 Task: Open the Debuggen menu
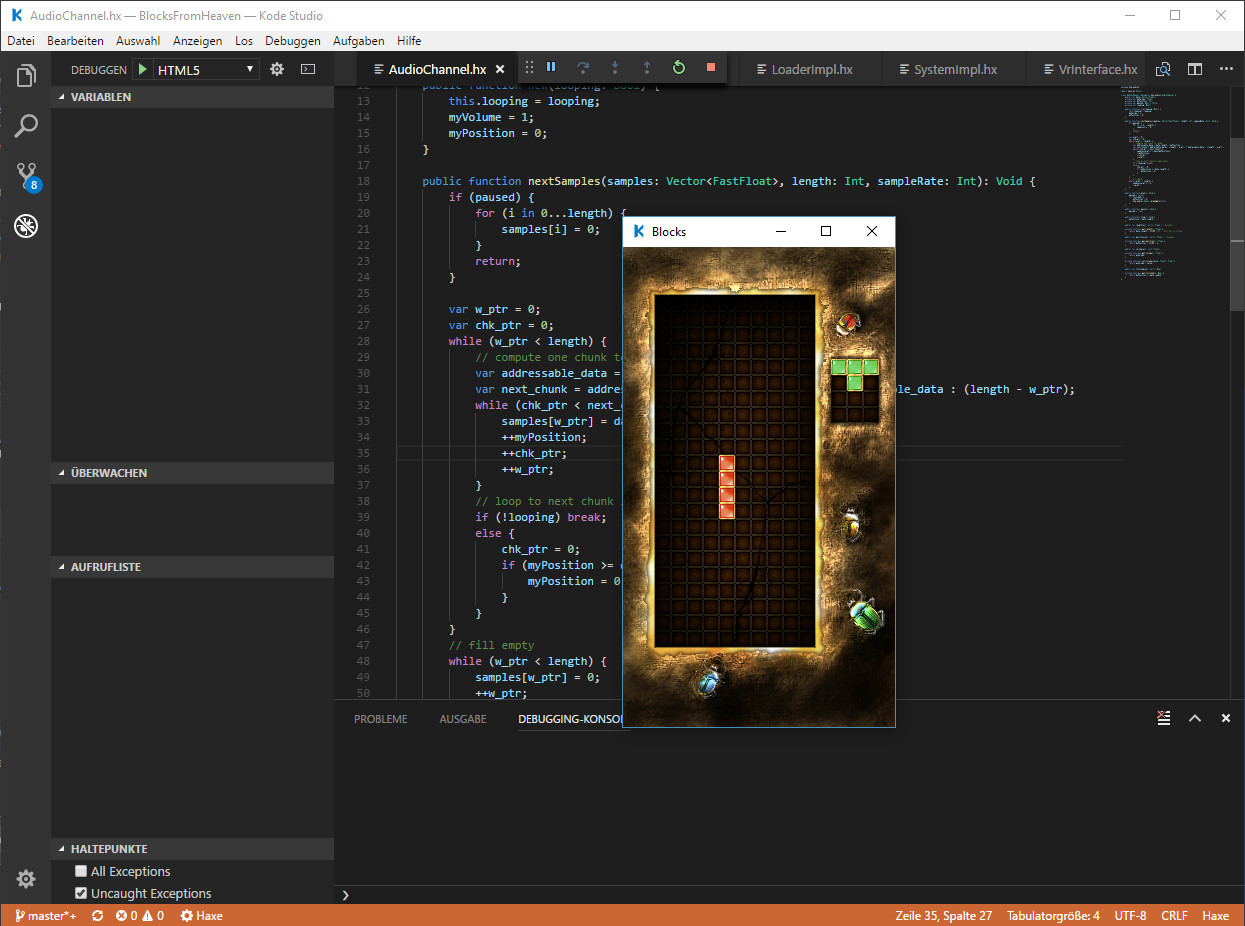pyautogui.click(x=292, y=40)
